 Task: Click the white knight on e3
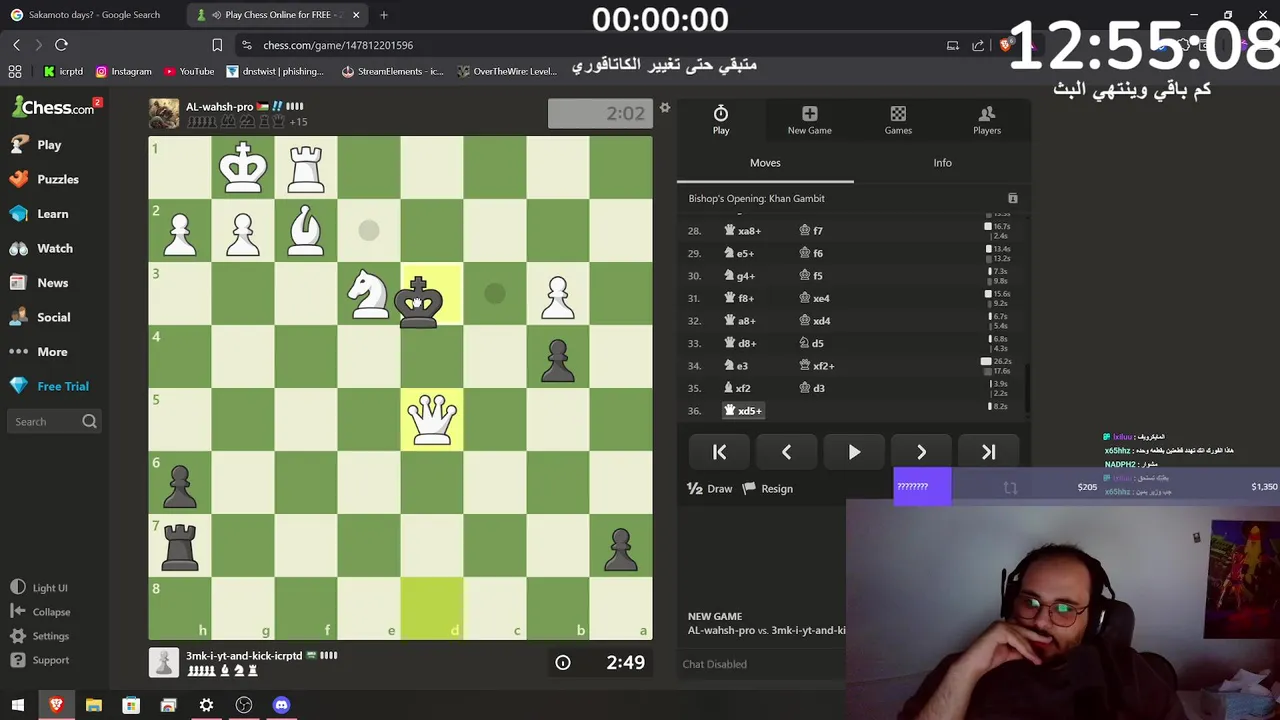pos(368,294)
